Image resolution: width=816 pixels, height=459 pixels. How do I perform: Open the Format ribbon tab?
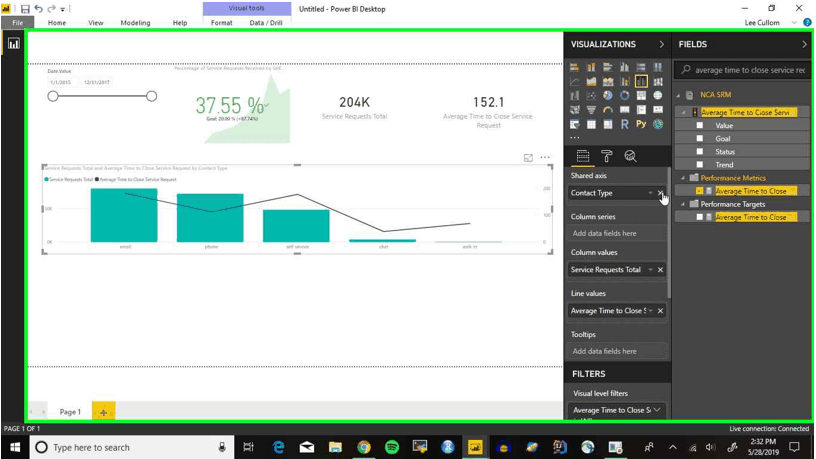point(222,22)
